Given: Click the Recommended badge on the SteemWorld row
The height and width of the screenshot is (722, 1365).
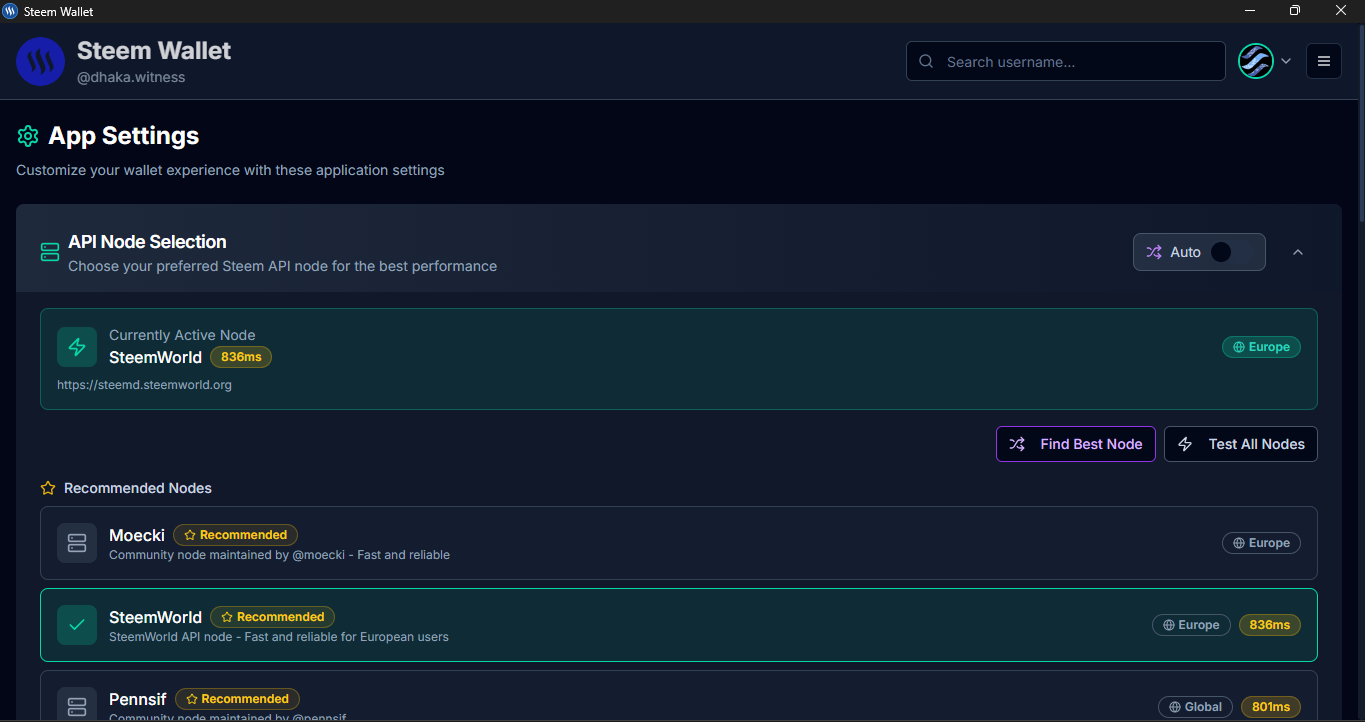Looking at the screenshot, I should coord(272,617).
